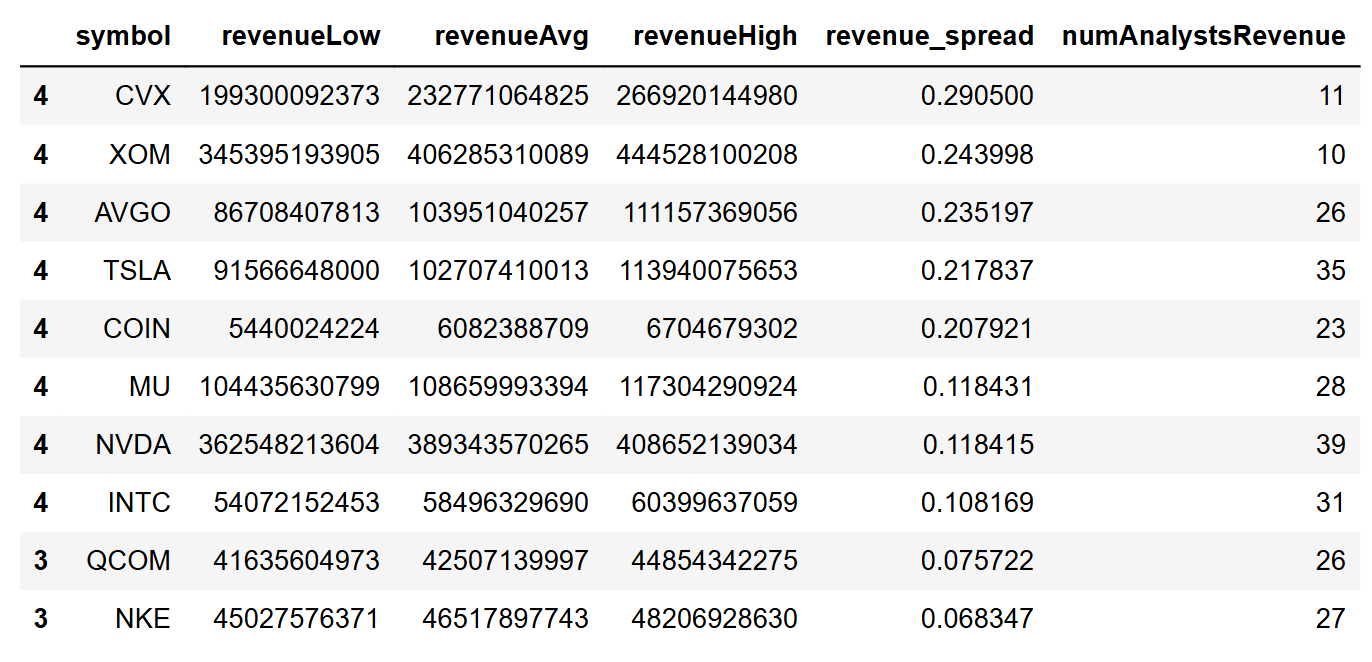Click revenue_spread value 0.075722
The height and width of the screenshot is (662, 1372).
pyautogui.click(x=978, y=560)
